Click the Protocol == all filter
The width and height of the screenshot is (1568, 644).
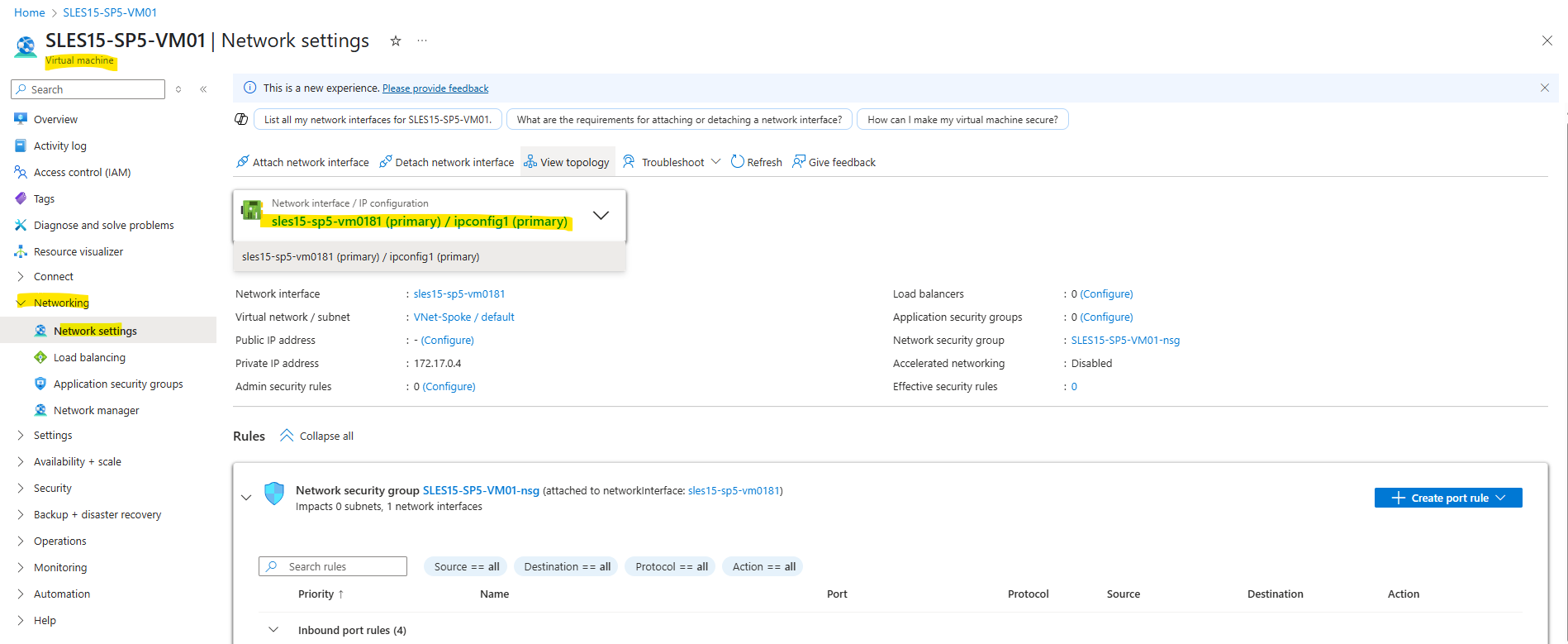point(672,566)
